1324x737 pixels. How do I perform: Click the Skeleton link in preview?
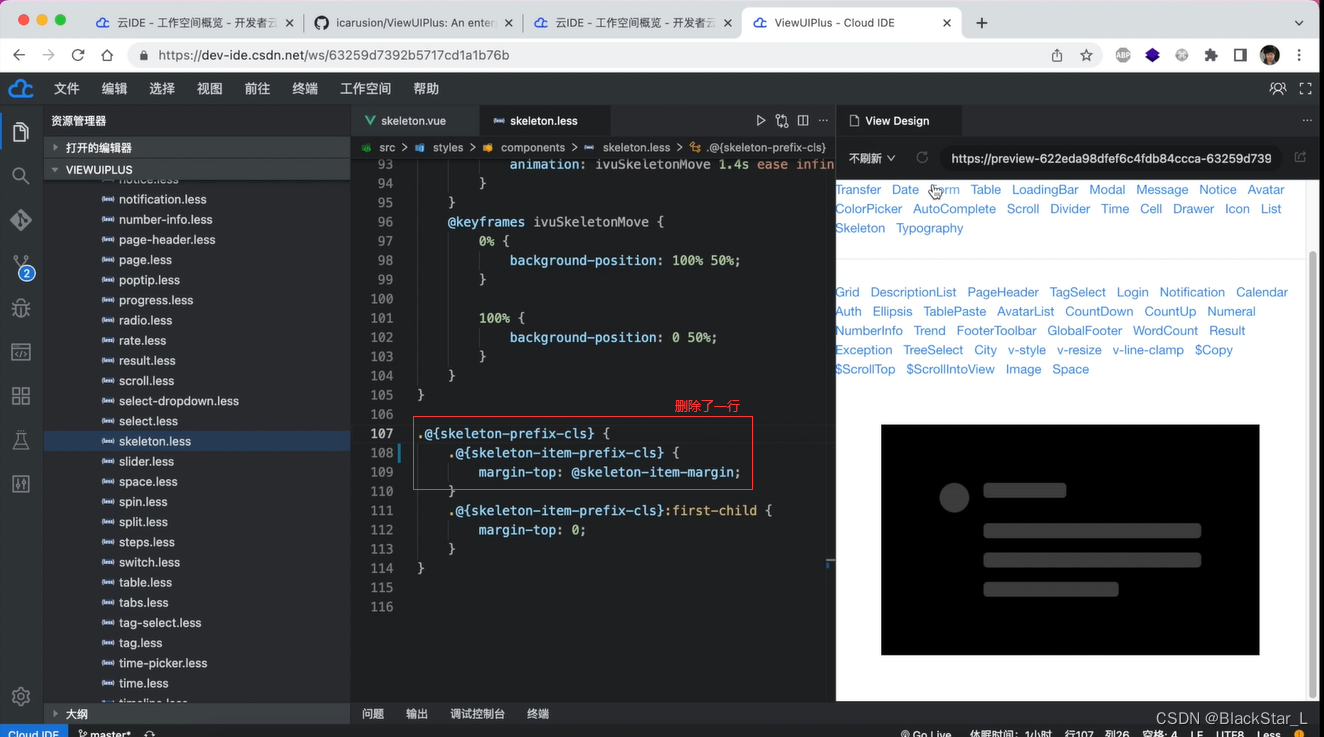pyautogui.click(x=860, y=228)
